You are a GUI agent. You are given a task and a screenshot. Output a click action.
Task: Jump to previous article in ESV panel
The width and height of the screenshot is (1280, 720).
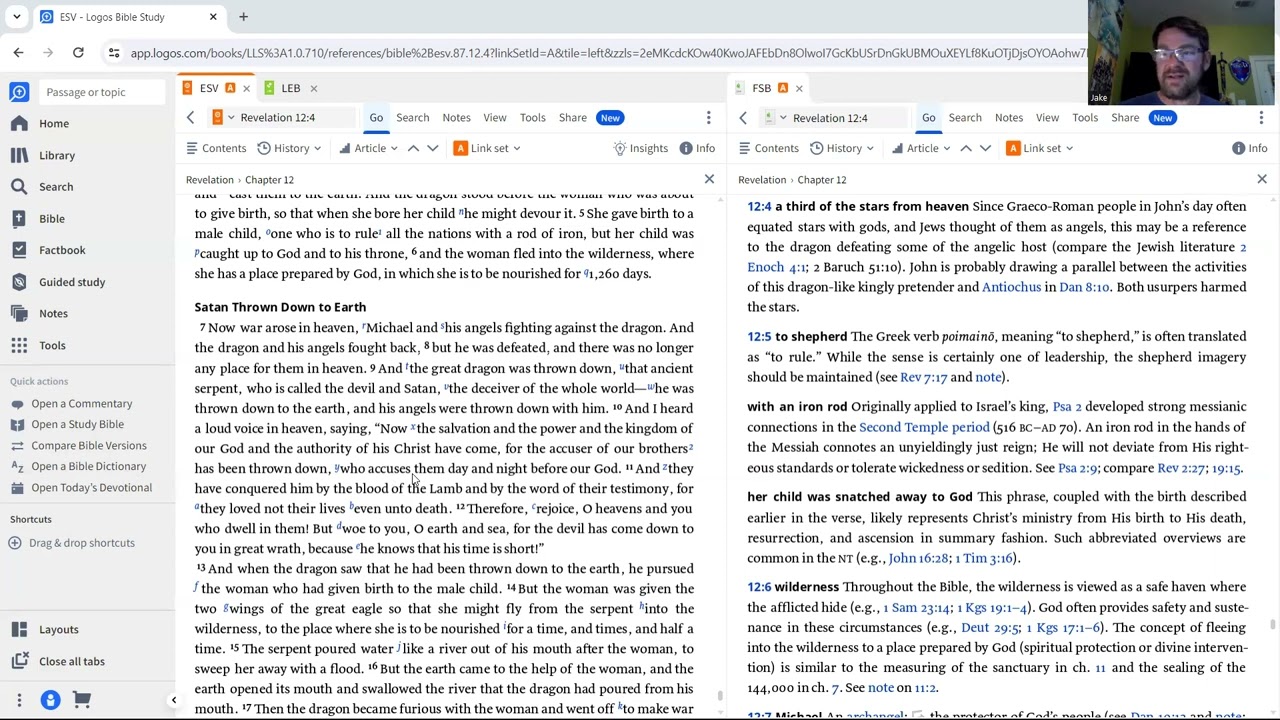tap(413, 148)
